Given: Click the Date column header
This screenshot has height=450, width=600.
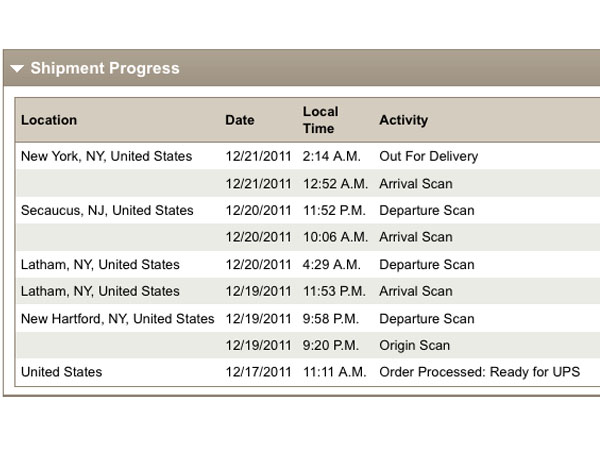Looking at the screenshot, I should tap(240, 120).
